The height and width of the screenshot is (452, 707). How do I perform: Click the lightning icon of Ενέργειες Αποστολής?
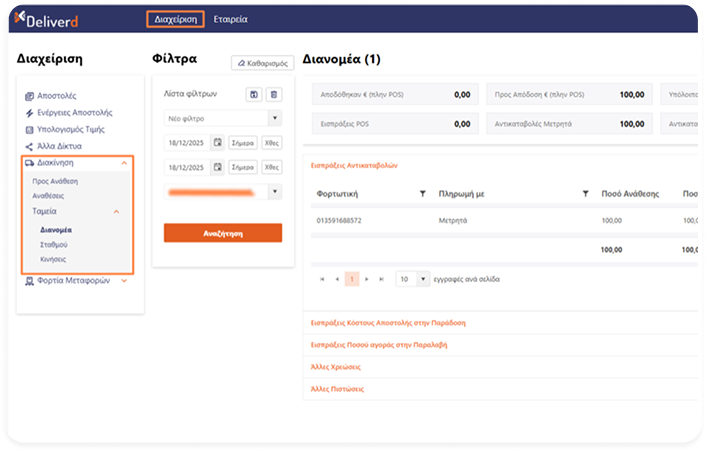pos(29,113)
